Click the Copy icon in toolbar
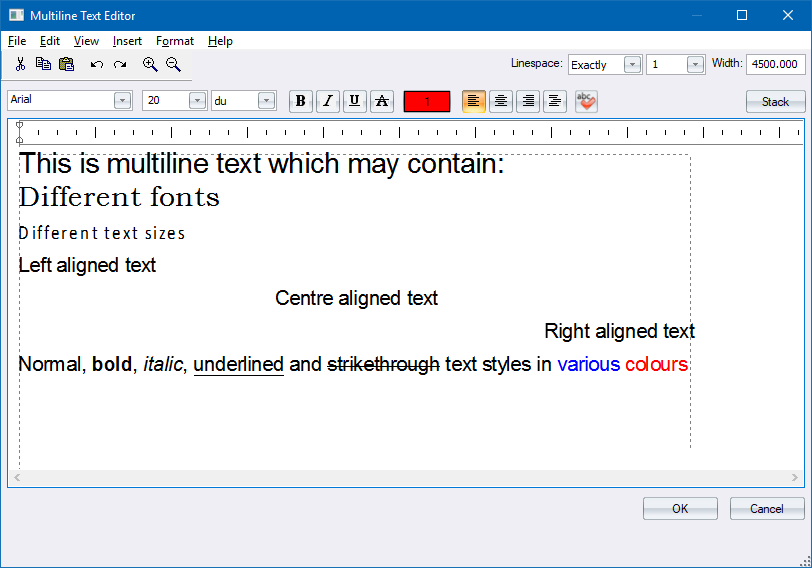812x568 pixels. [43, 64]
